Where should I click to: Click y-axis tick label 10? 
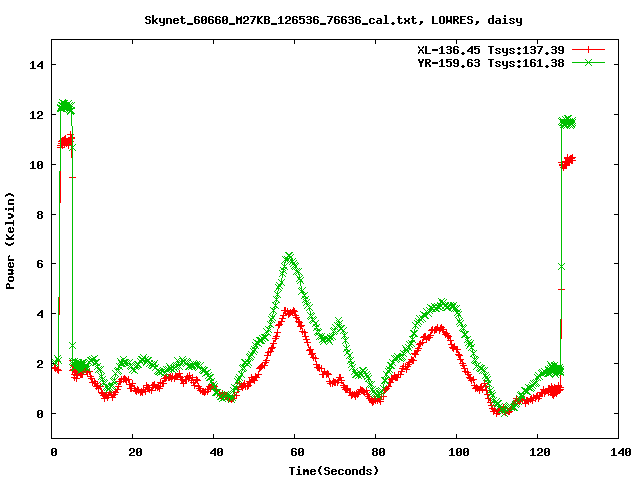click(x=36, y=165)
